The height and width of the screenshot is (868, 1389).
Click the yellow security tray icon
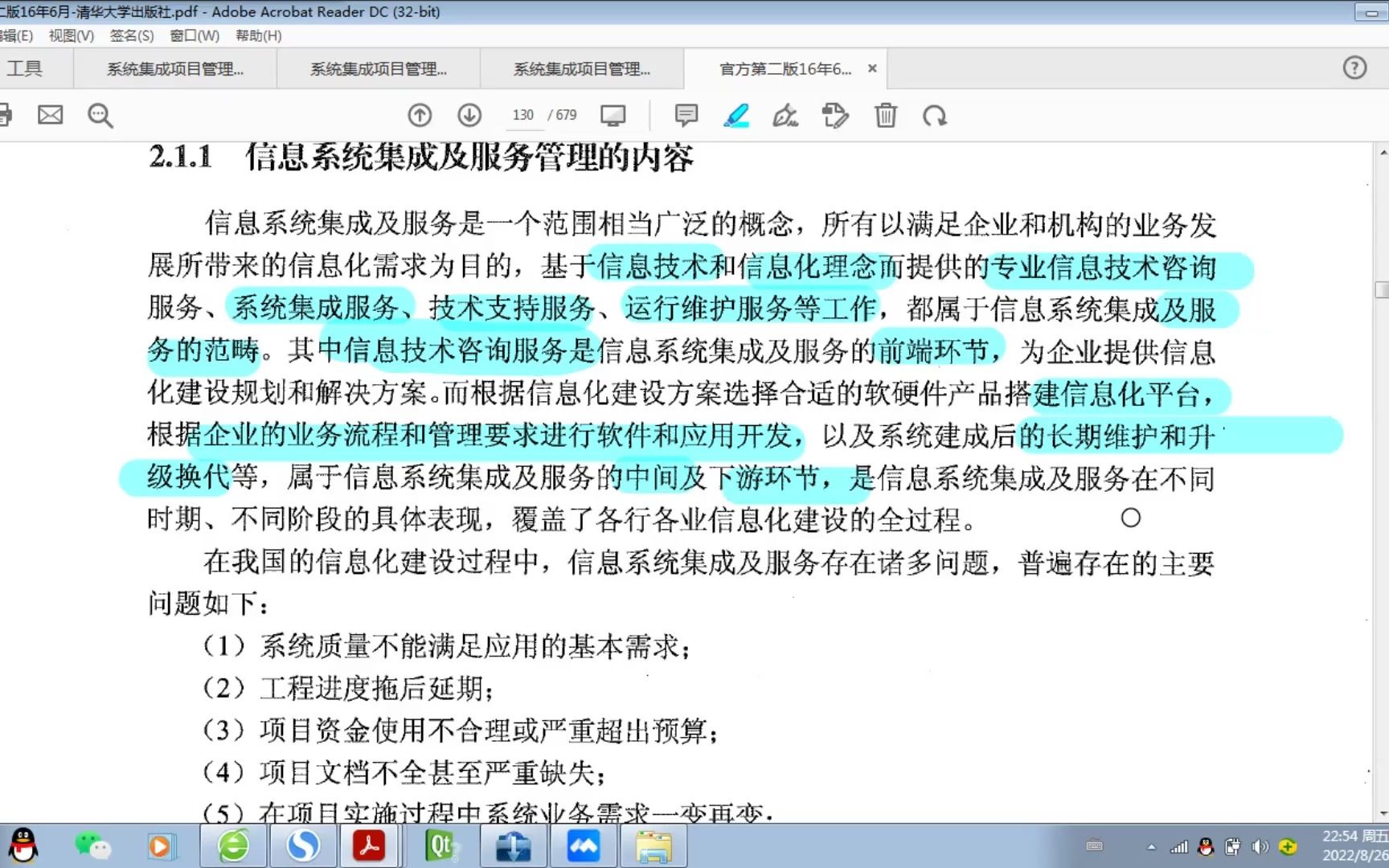click(1288, 846)
